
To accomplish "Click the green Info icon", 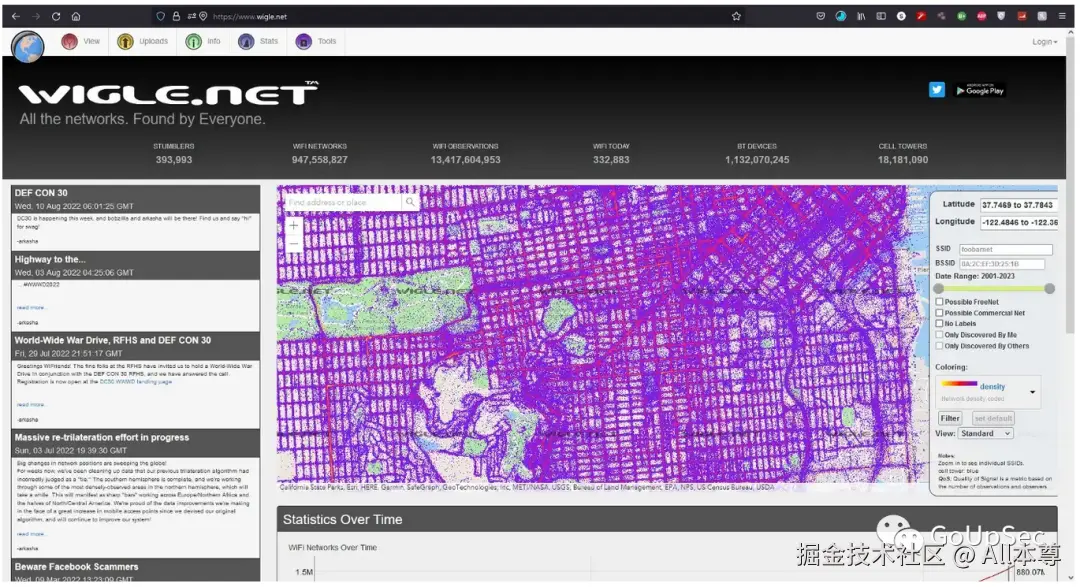I will coord(194,41).
